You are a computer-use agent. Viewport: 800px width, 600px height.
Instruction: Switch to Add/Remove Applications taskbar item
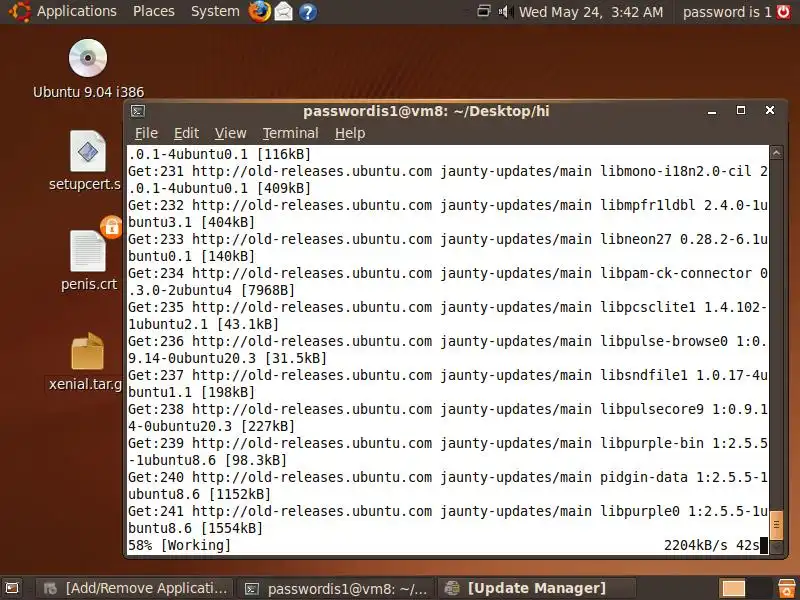click(135, 589)
